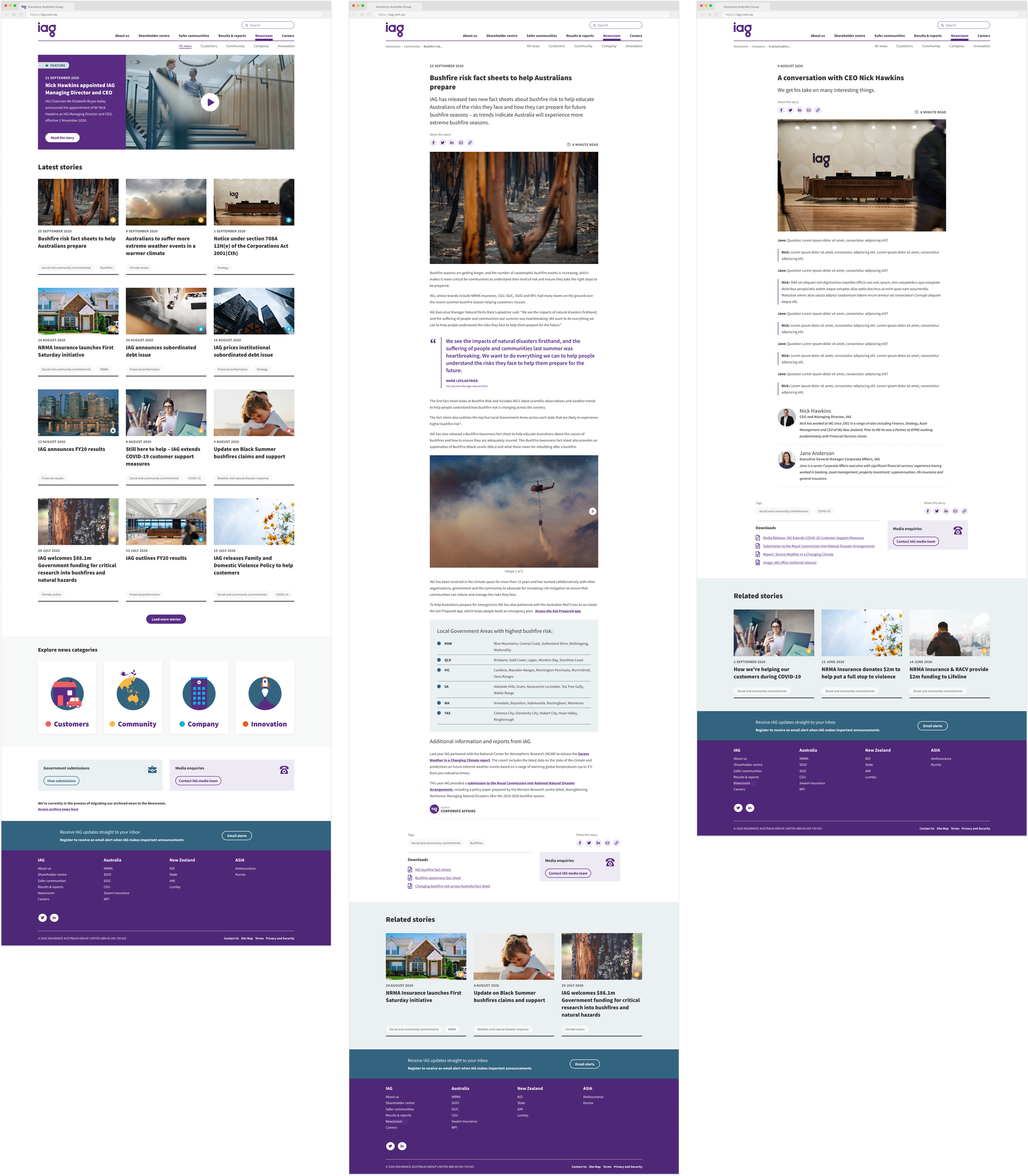
Task: Play the Nick Hawkins feature video
Action: [x=210, y=102]
